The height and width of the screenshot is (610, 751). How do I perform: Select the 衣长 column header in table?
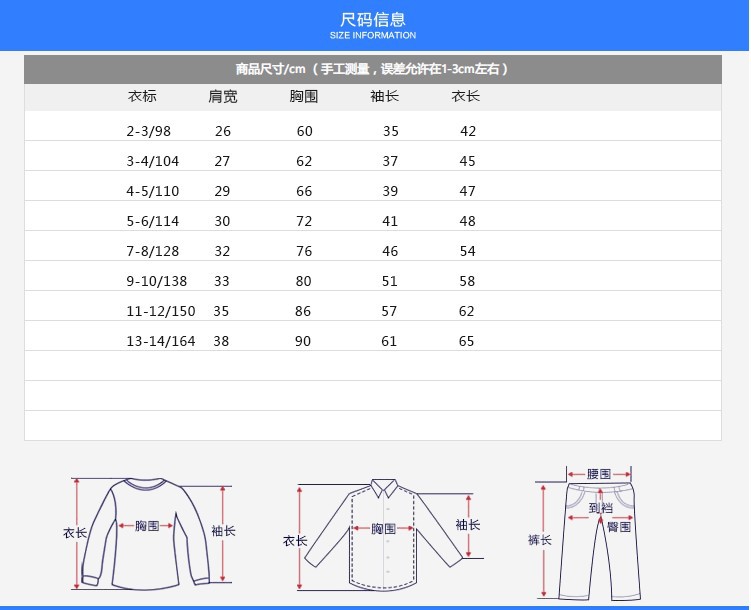tap(466, 96)
